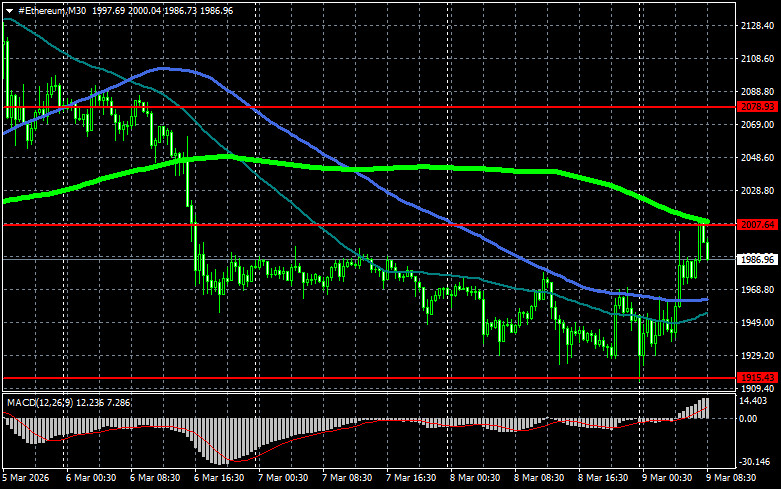Click the 5 Mar 2026 date label

click(26, 478)
